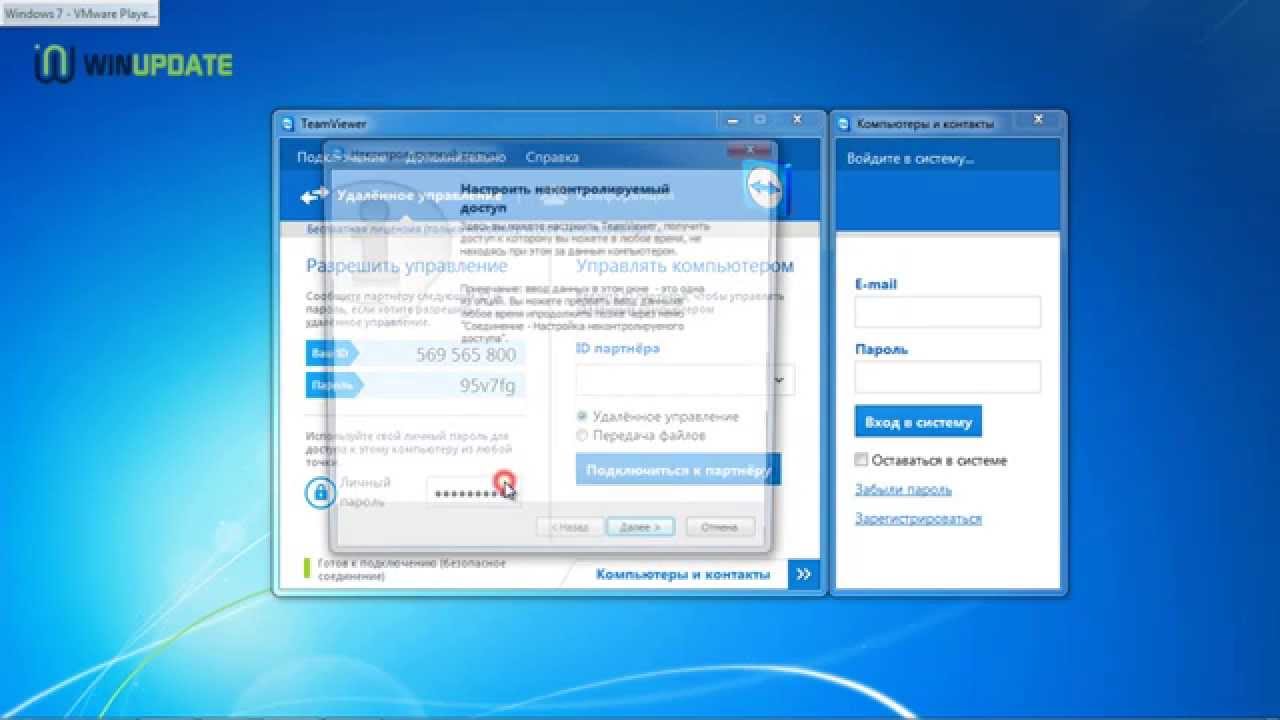Tick the Оставаться в системе checkbox
The image size is (1280, 720).
click(x=861, y=460)
